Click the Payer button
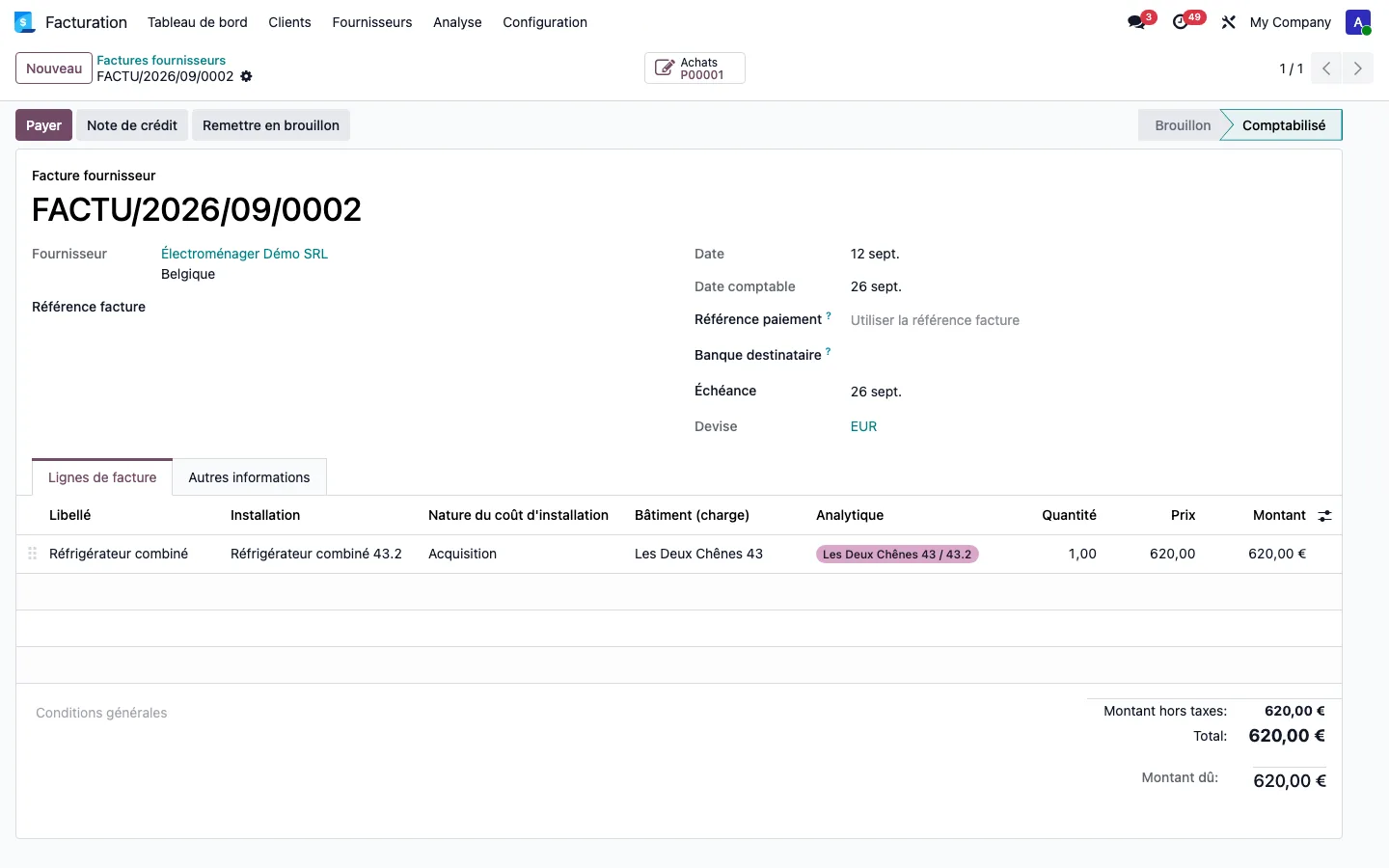This screenshot has height=868, width=1389. coord(43,125)
